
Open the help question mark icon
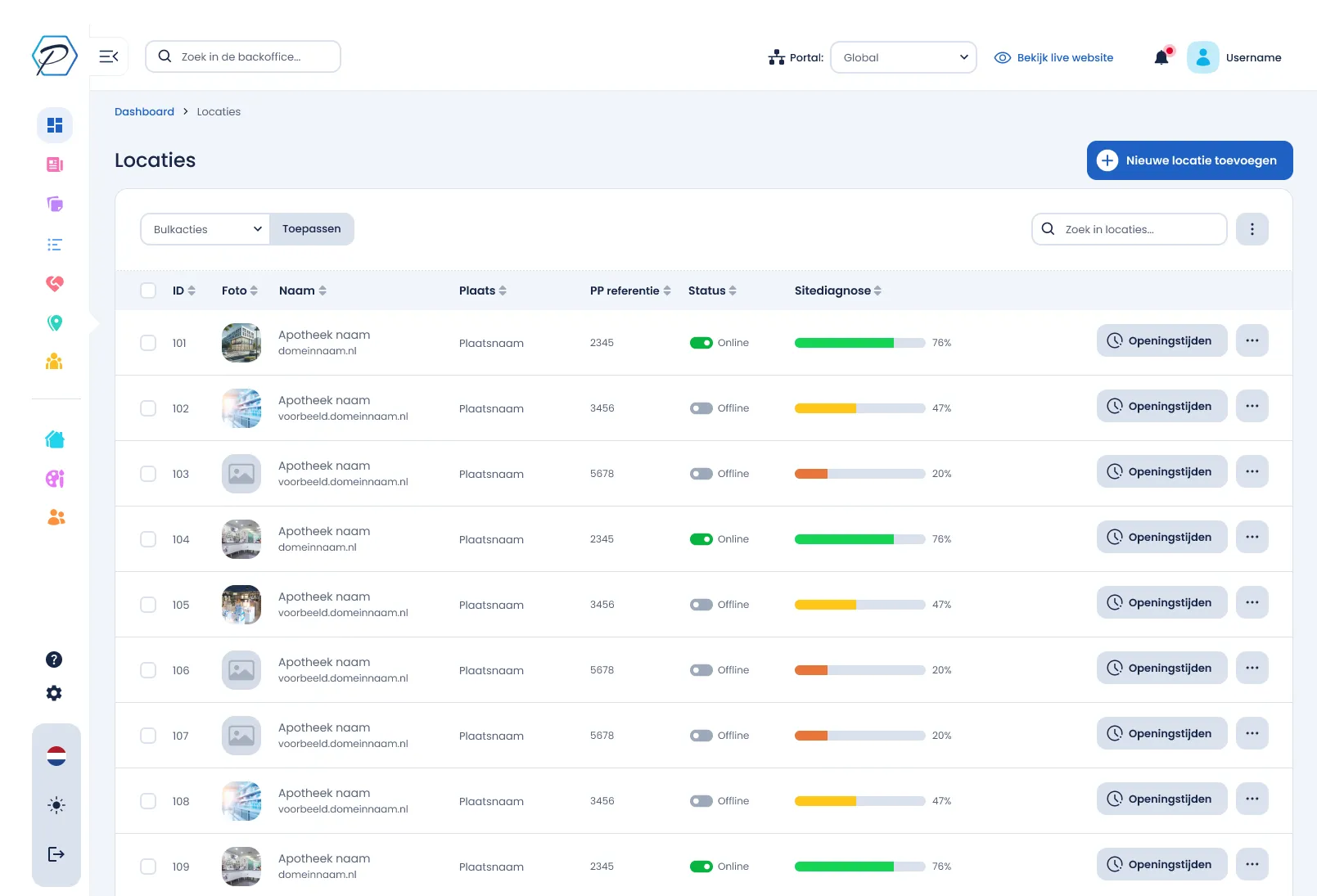coord(54,660)
